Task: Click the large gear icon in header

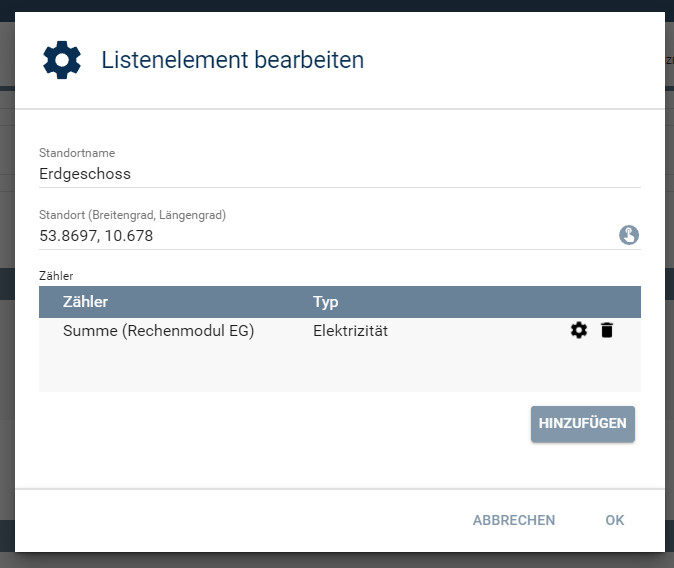Action: tap(62, 60)
